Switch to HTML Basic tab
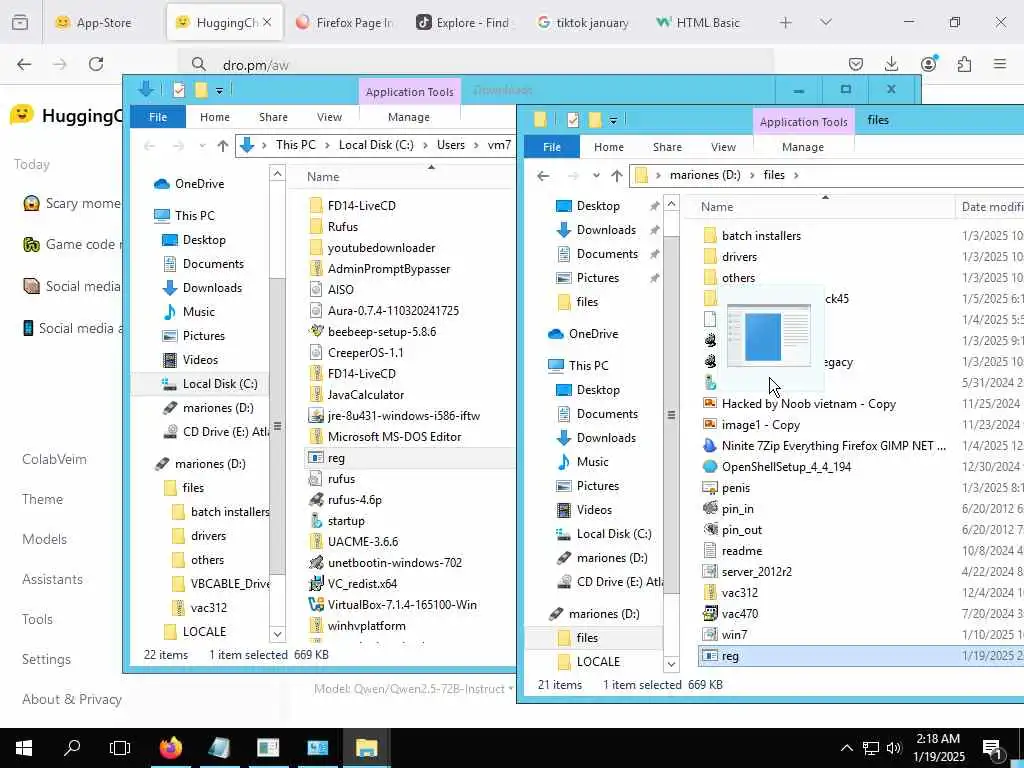The height and width of the screenshot is (768, 1024). pos(699,23)
